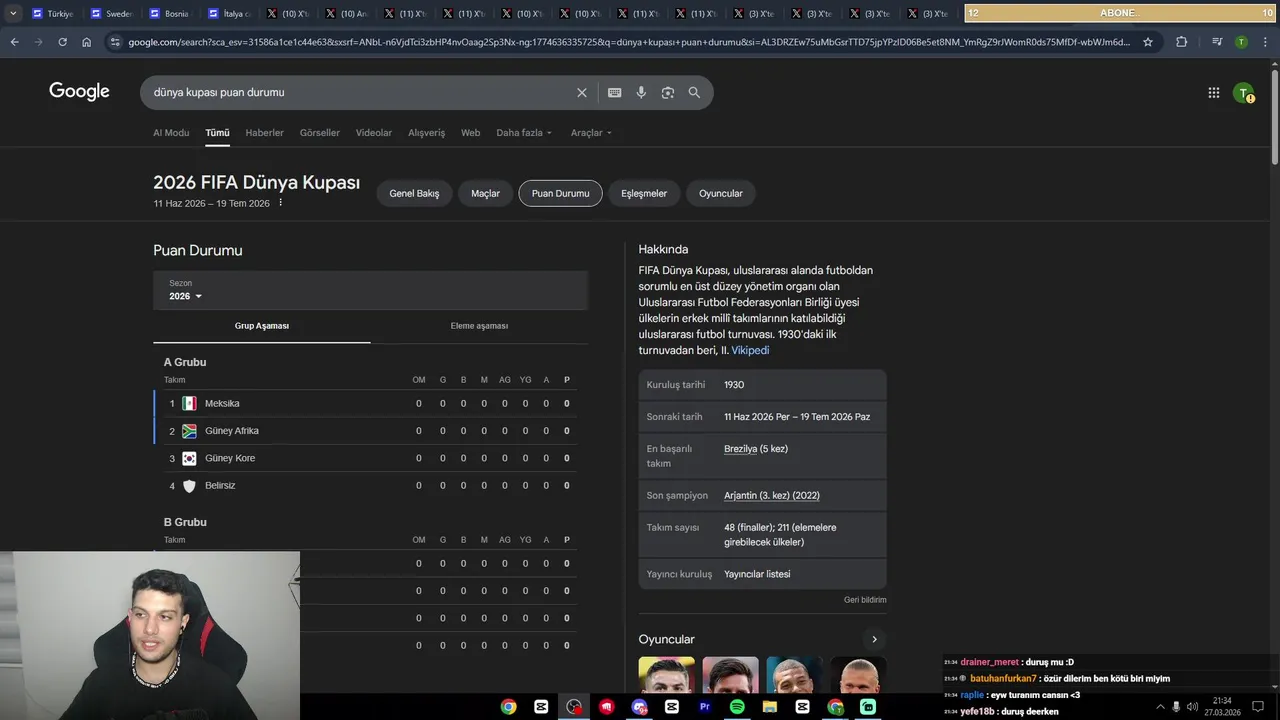Select the Haberler search tab
1280x720 pixels.
(x=264, y=133)
